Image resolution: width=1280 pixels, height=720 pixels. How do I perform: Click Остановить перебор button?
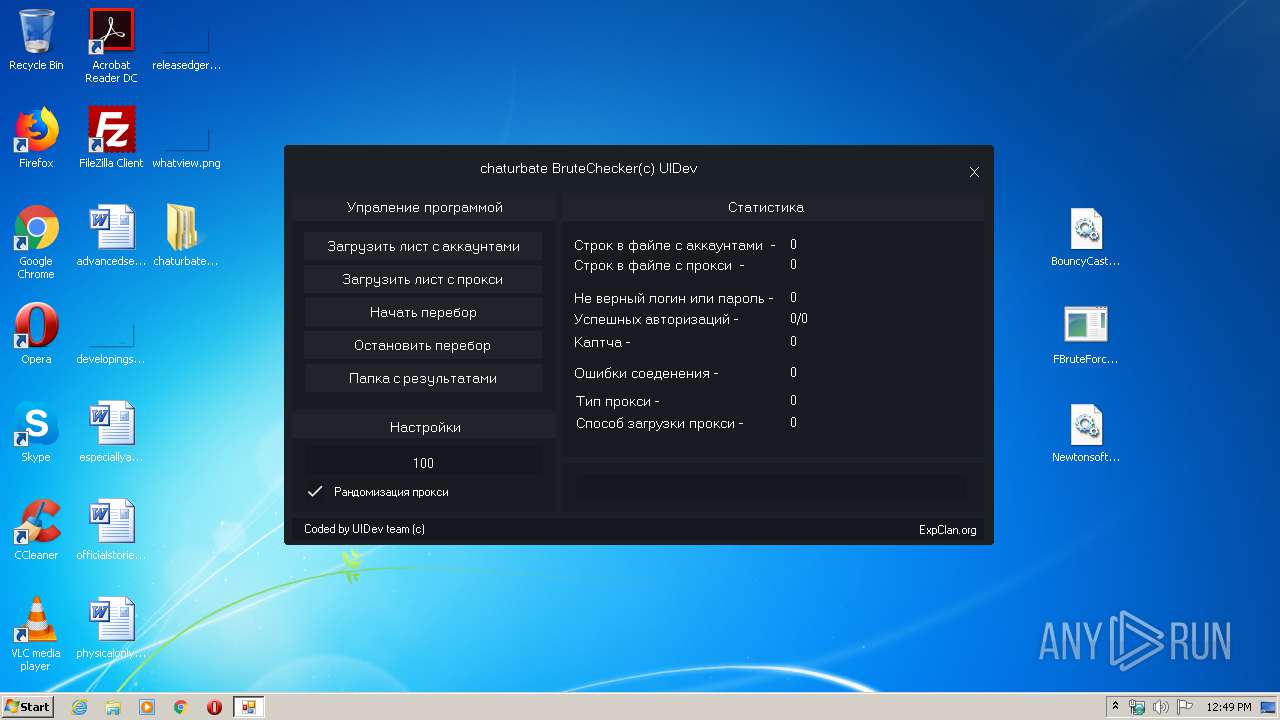(423, 345)
